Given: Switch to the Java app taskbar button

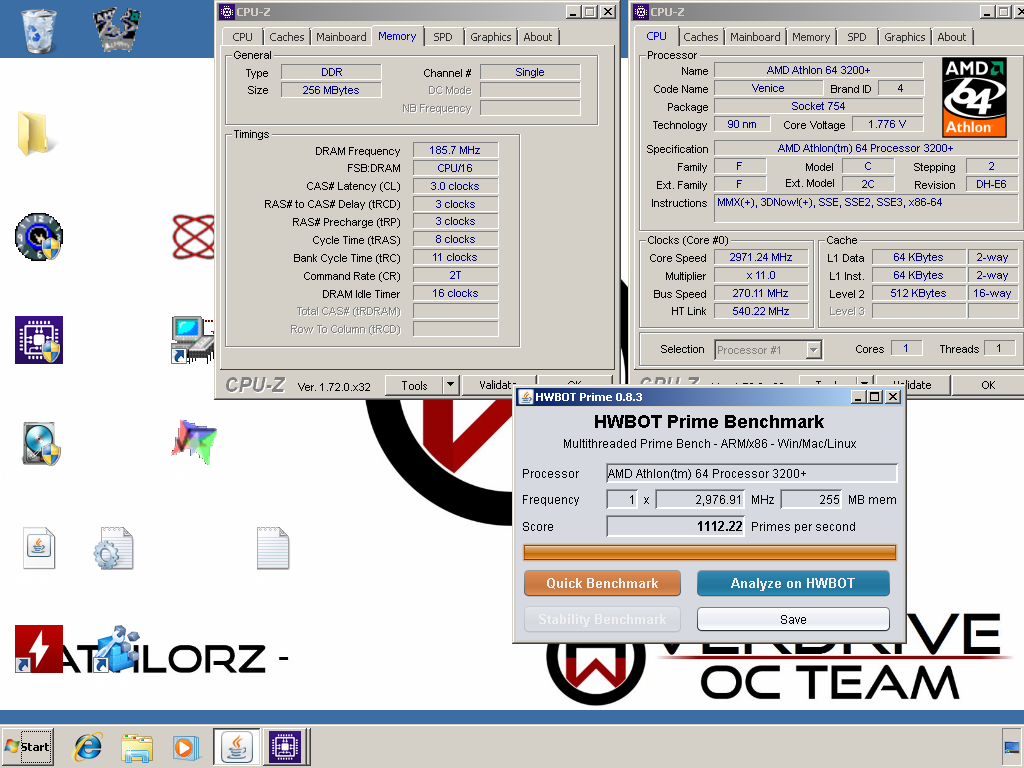Looking at the screenshot, I should point(236,747).
